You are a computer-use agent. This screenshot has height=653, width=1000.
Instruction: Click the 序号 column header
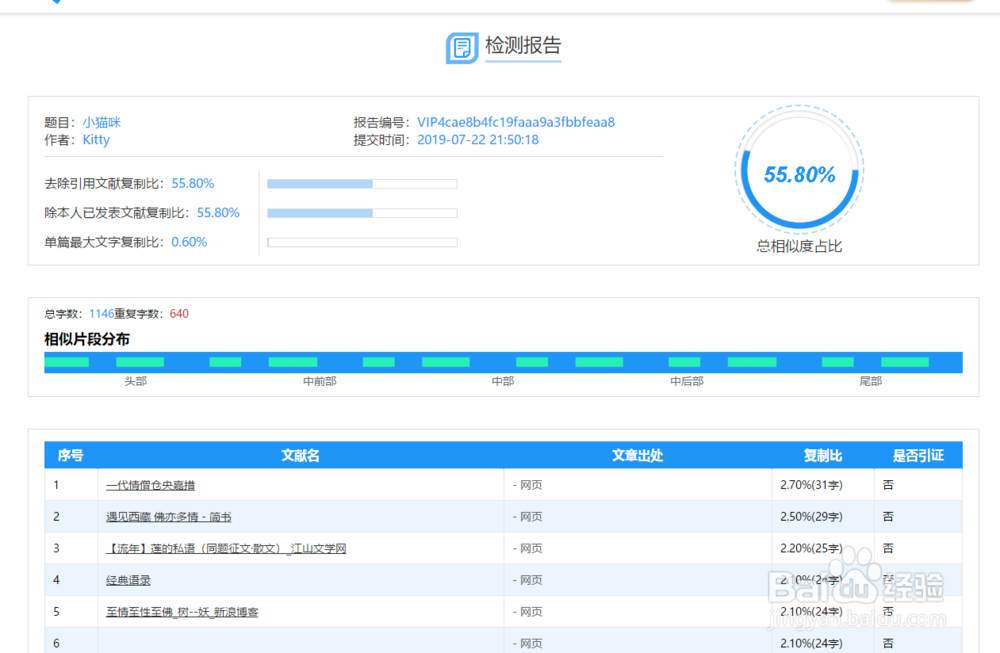click(x=70, y=455)
